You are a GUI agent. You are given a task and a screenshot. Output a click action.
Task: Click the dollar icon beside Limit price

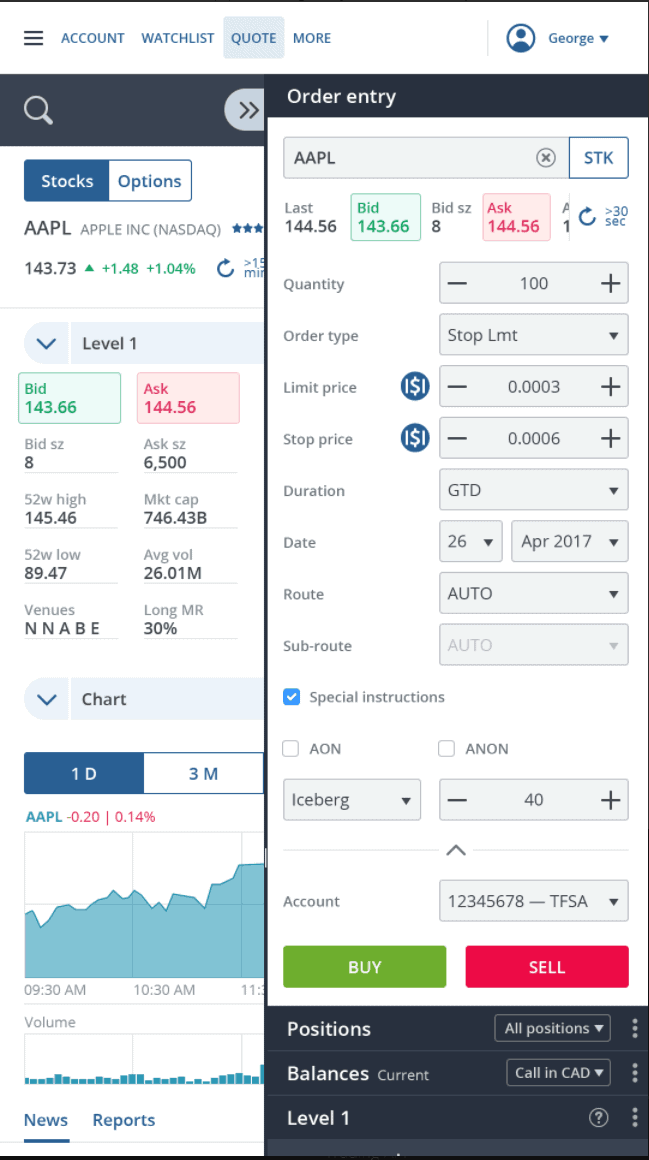[x=414, y=386]
